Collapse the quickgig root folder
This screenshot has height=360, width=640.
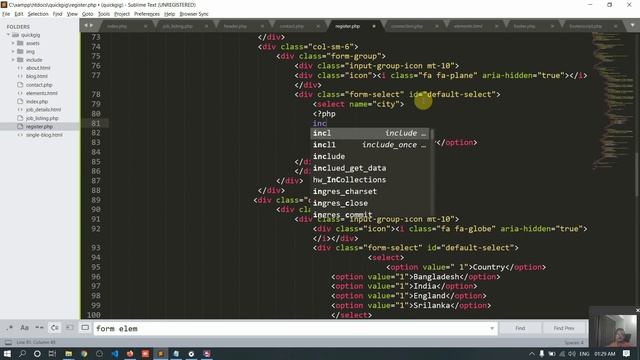pos(8,35)
